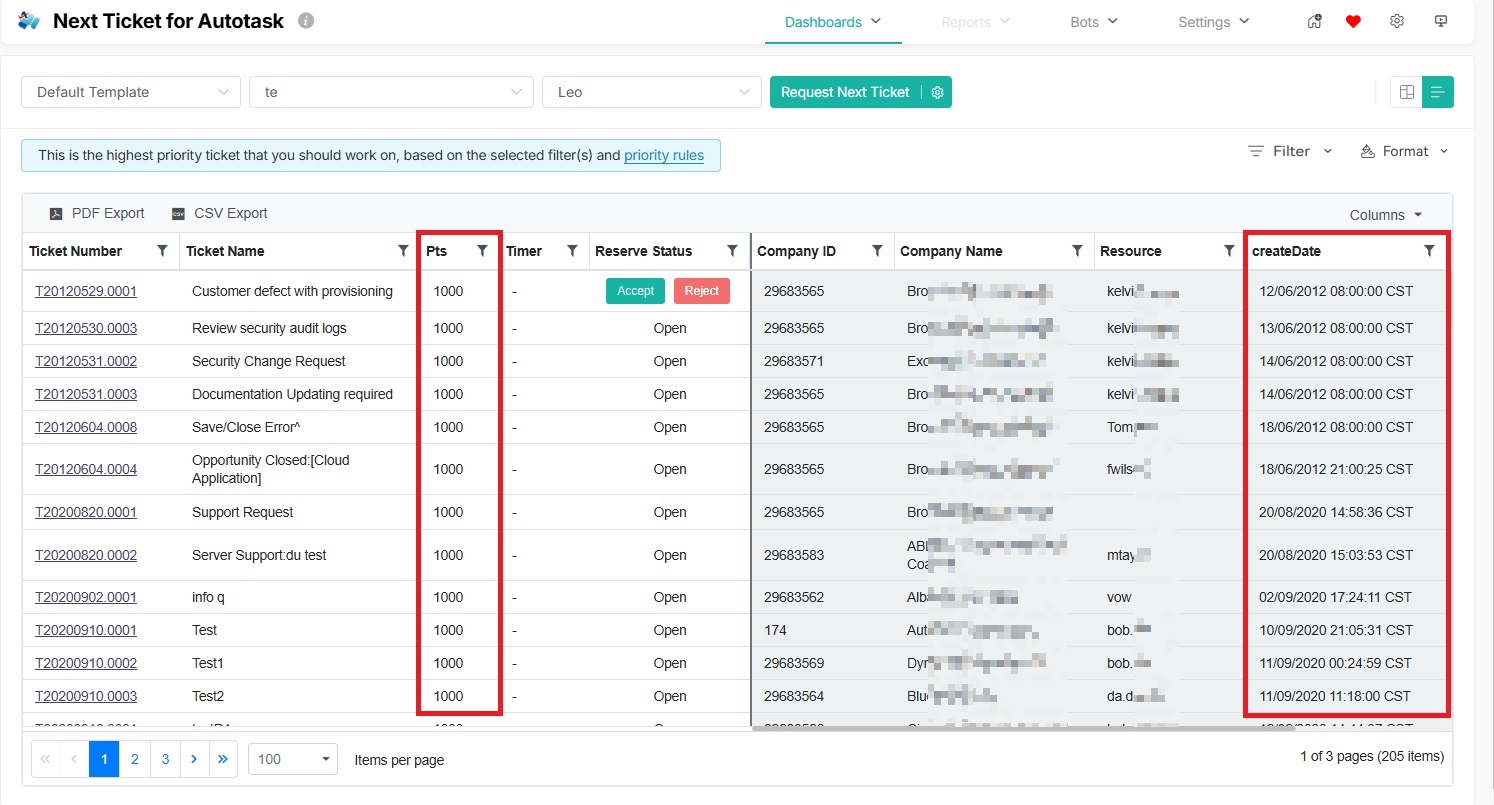Open the Columns chooser dropdown
Screen dimensions: 1494x805
[1385, 215]
